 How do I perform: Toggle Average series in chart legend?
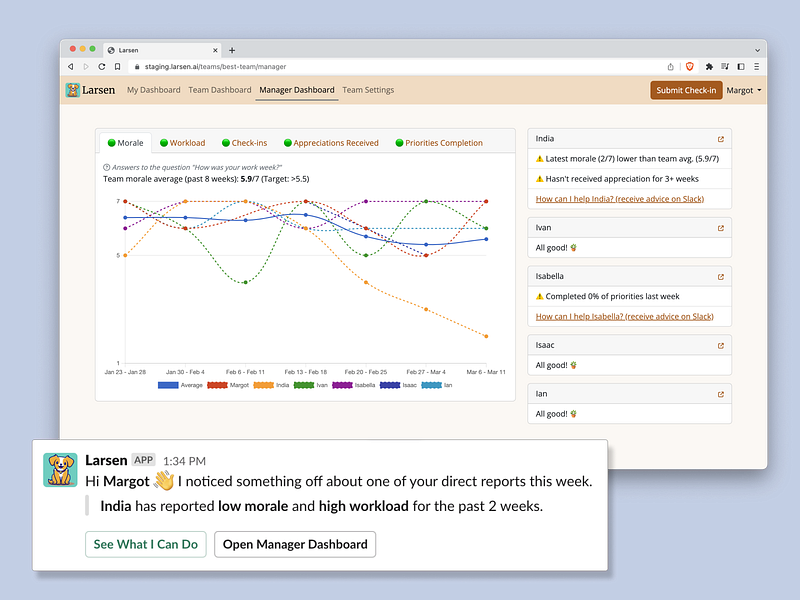tap(181, 385)
